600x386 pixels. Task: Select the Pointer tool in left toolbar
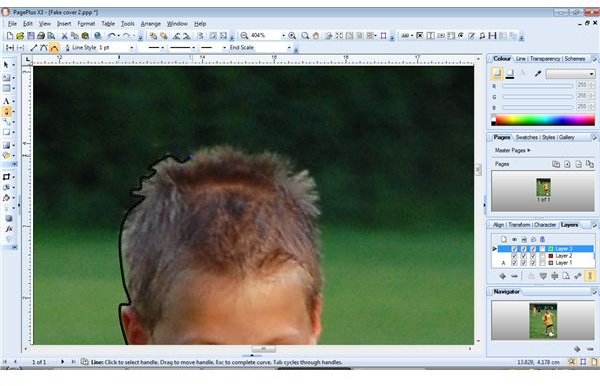click(6, 65)
